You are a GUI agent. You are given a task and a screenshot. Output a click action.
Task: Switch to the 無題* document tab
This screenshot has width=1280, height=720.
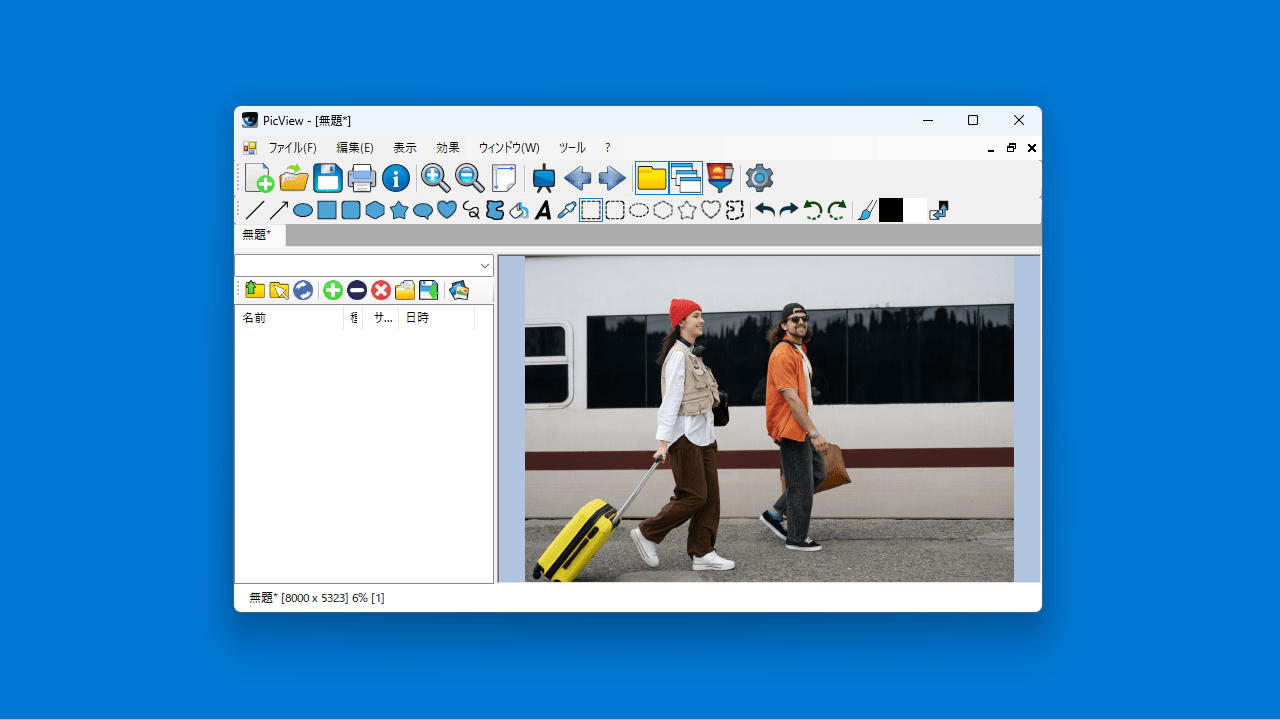pos(257,235)
